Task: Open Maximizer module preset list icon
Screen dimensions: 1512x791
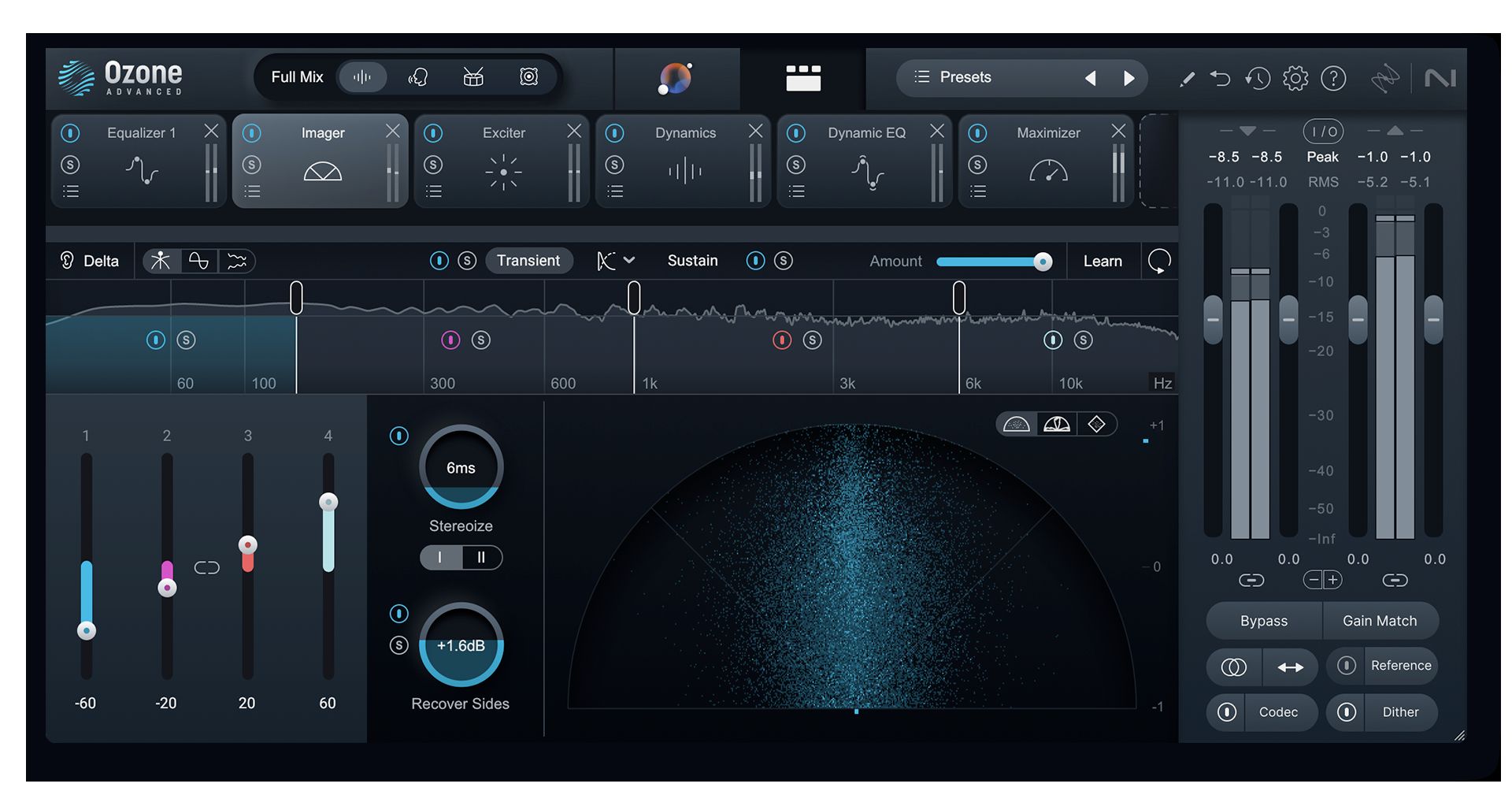Action: pos(977,191)
